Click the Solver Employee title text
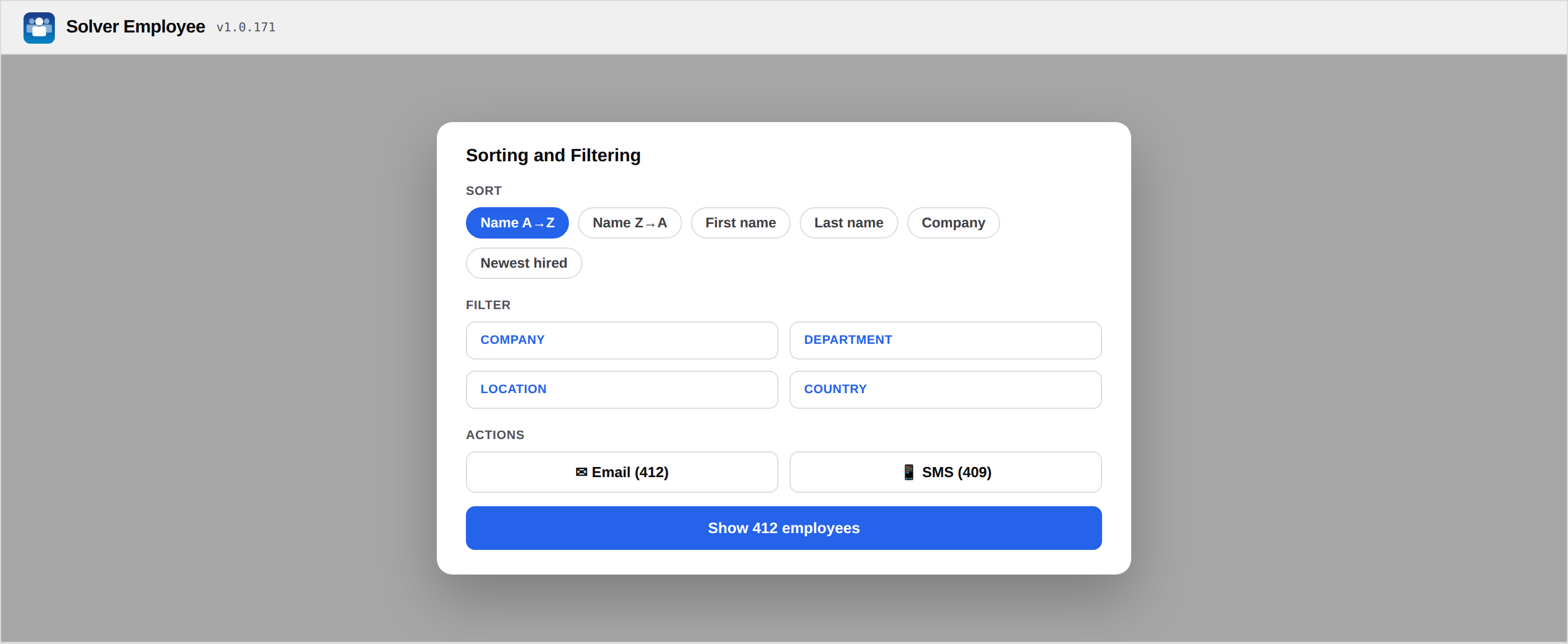 [x=135, y=27]
